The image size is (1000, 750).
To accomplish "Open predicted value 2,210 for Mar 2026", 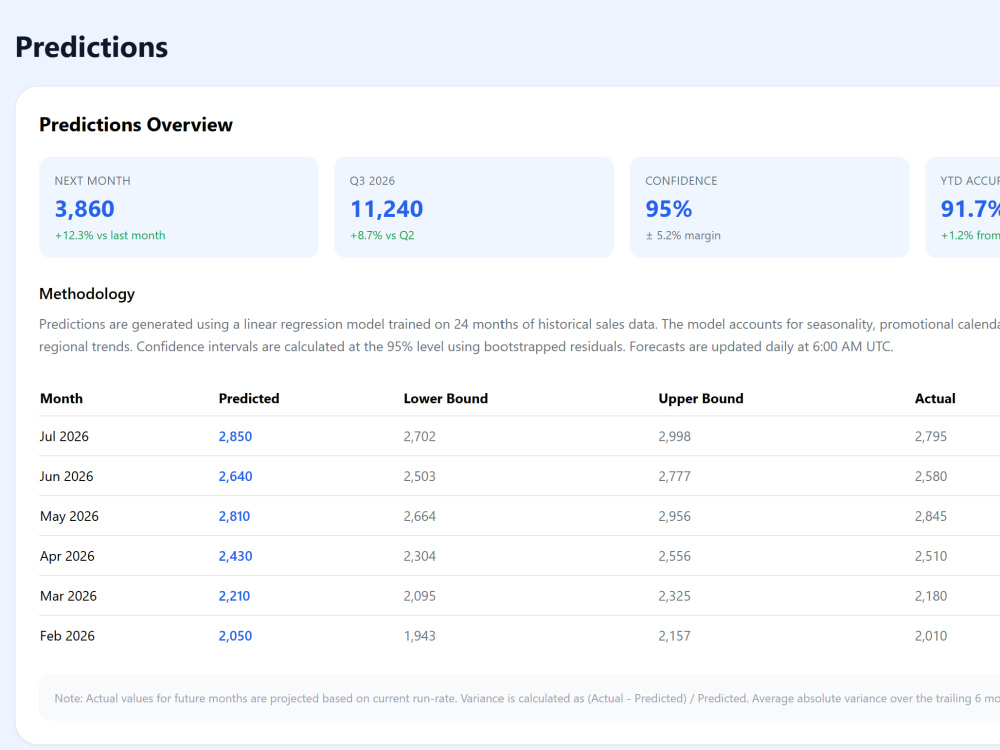I will (234, 596).
